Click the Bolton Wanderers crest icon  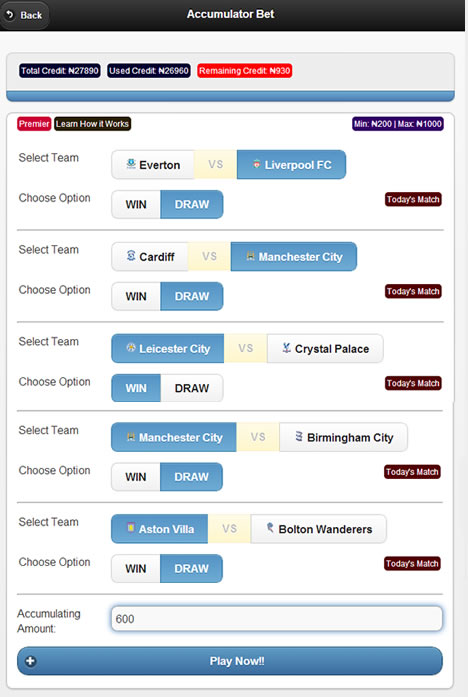coord(270,528)
